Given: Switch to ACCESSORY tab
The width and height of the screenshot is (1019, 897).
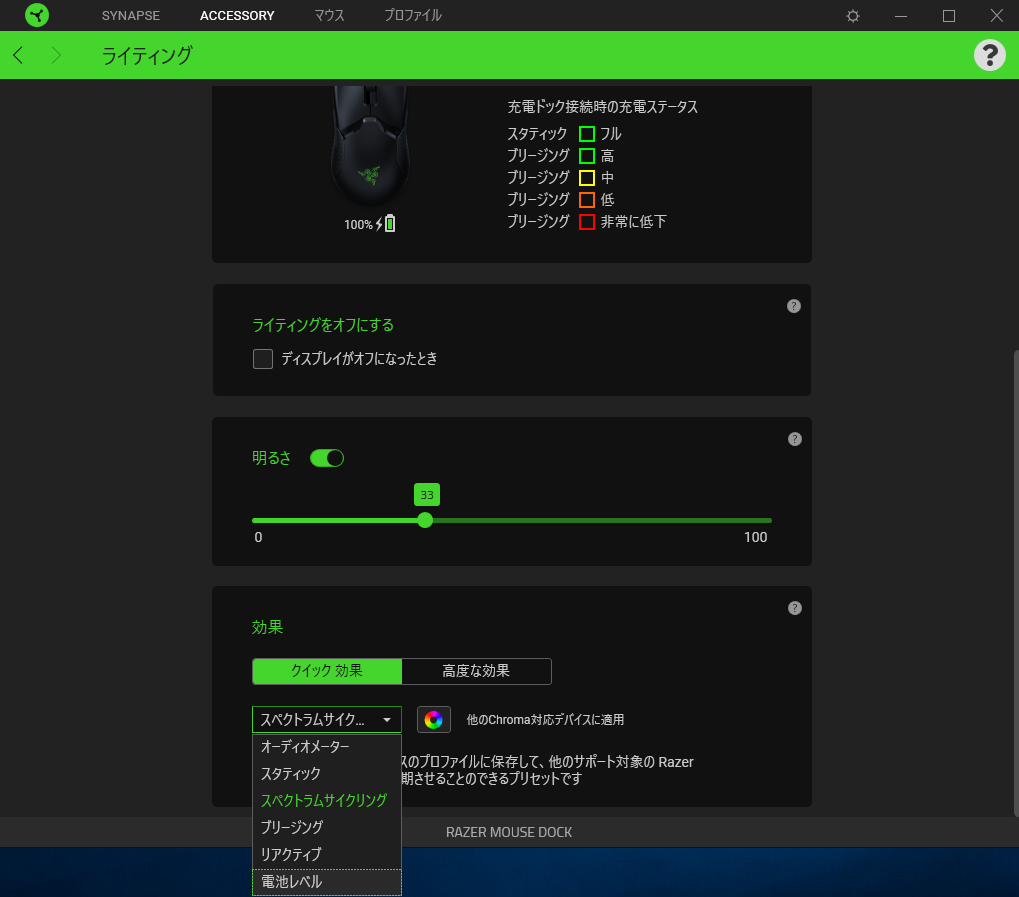Looking at the screenshot, I should tap(237, 16).
